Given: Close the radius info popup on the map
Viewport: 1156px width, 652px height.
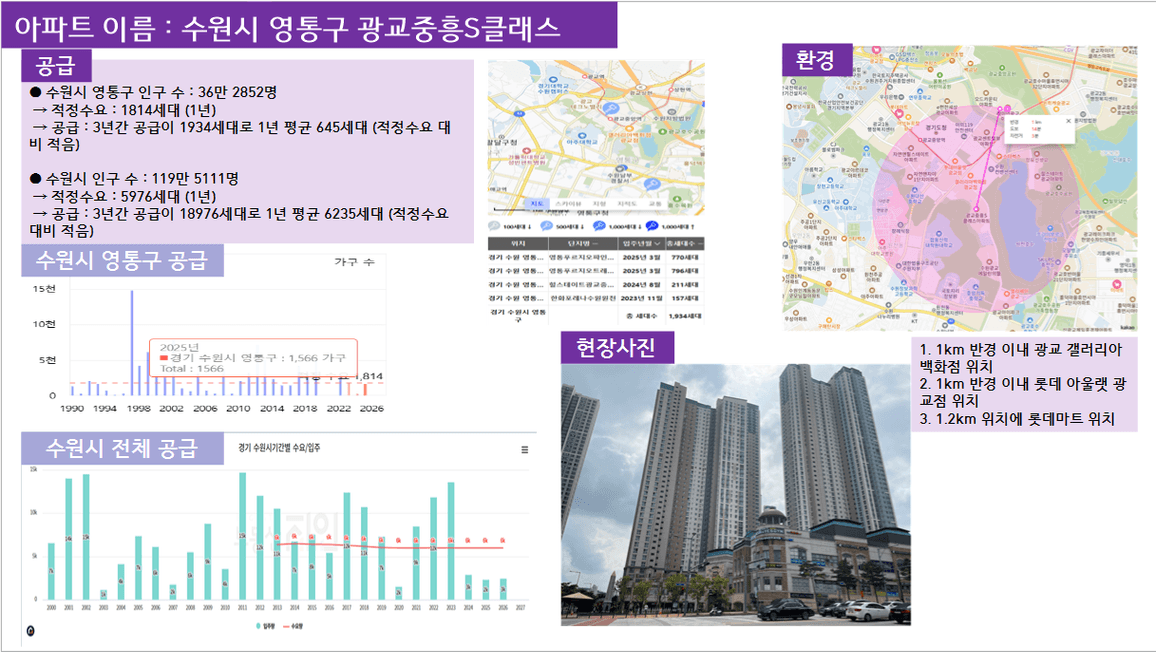Looking at the screenshot, I should tap(1068, 121).
